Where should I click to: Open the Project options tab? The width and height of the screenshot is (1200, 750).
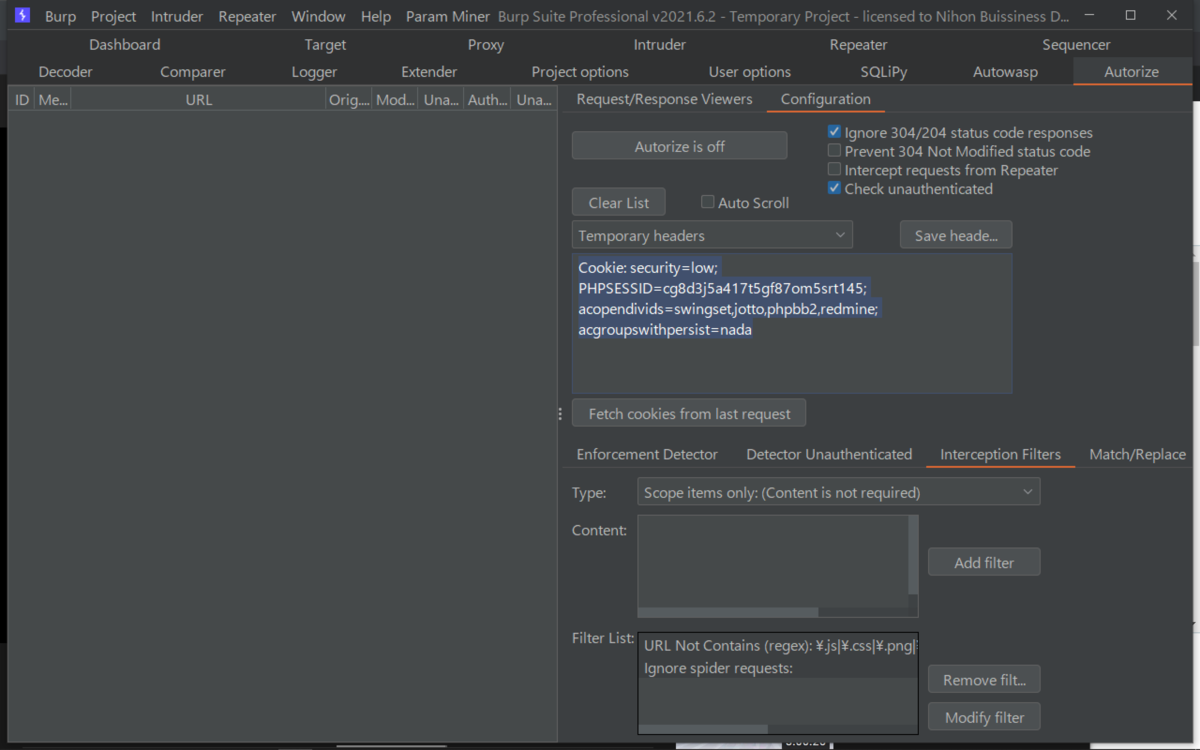click(x=580, y=72)
